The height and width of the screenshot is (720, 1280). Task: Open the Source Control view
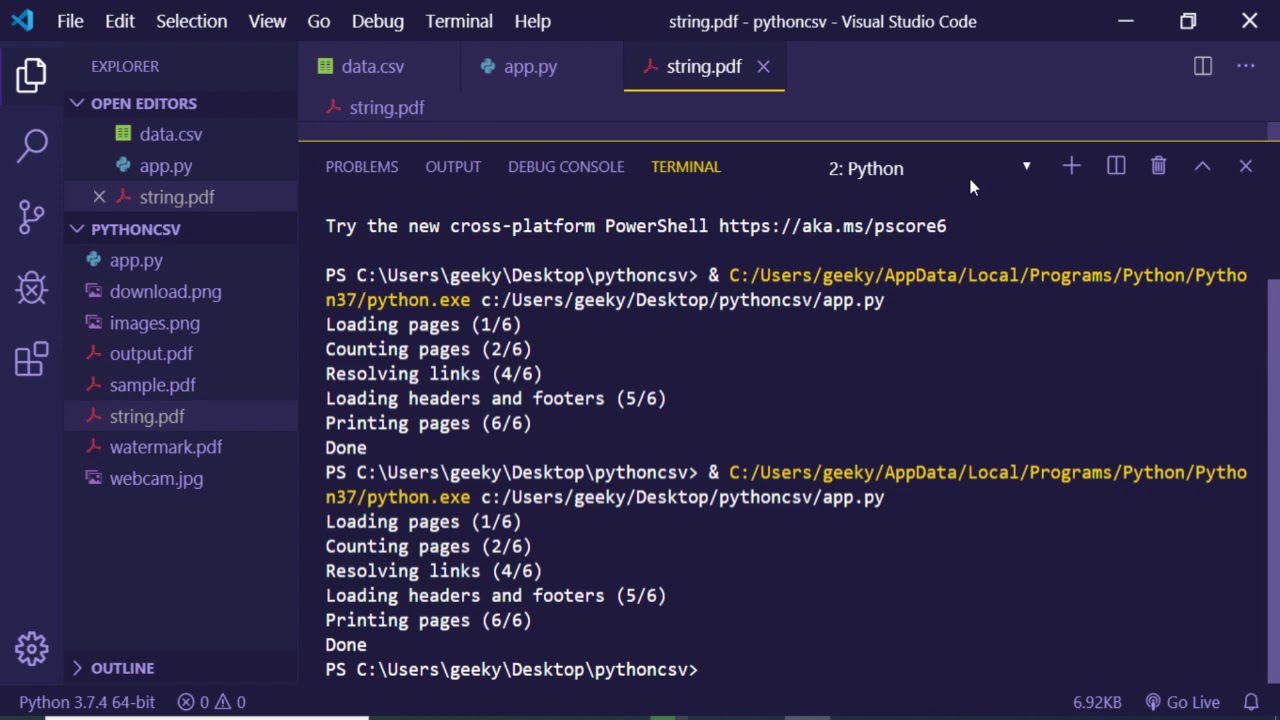point(32,217)
